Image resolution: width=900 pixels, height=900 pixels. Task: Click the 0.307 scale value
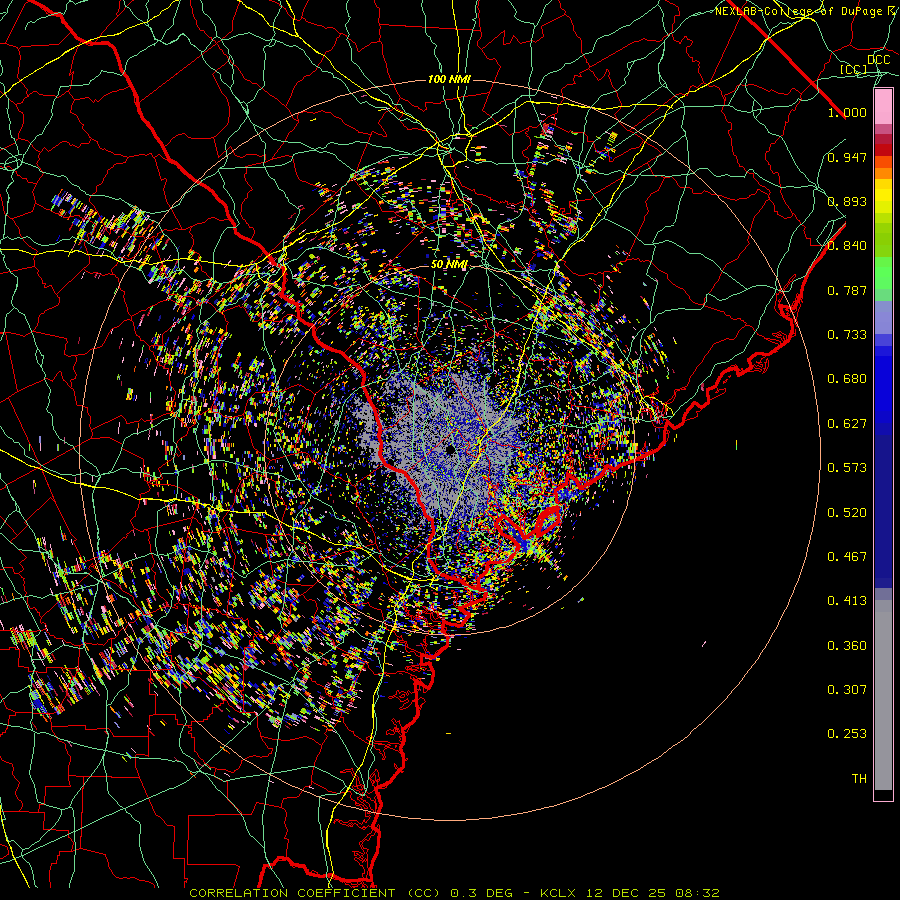click(x=847, y=690)
